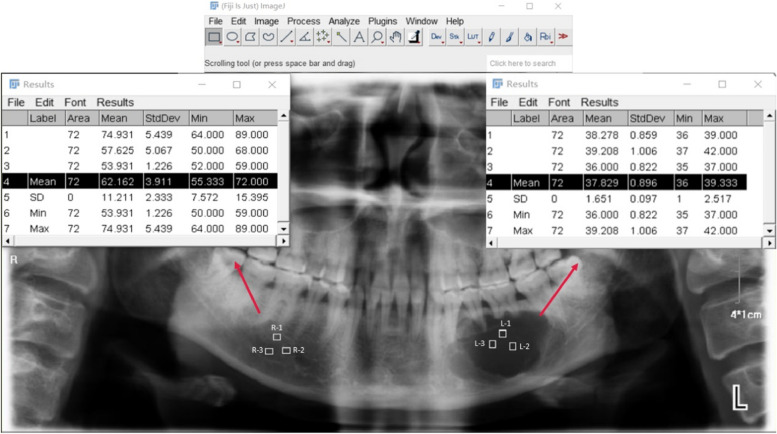Select the Mean row with value 62.162
Screen dimensions: 777x434
(x=140, y=182)
